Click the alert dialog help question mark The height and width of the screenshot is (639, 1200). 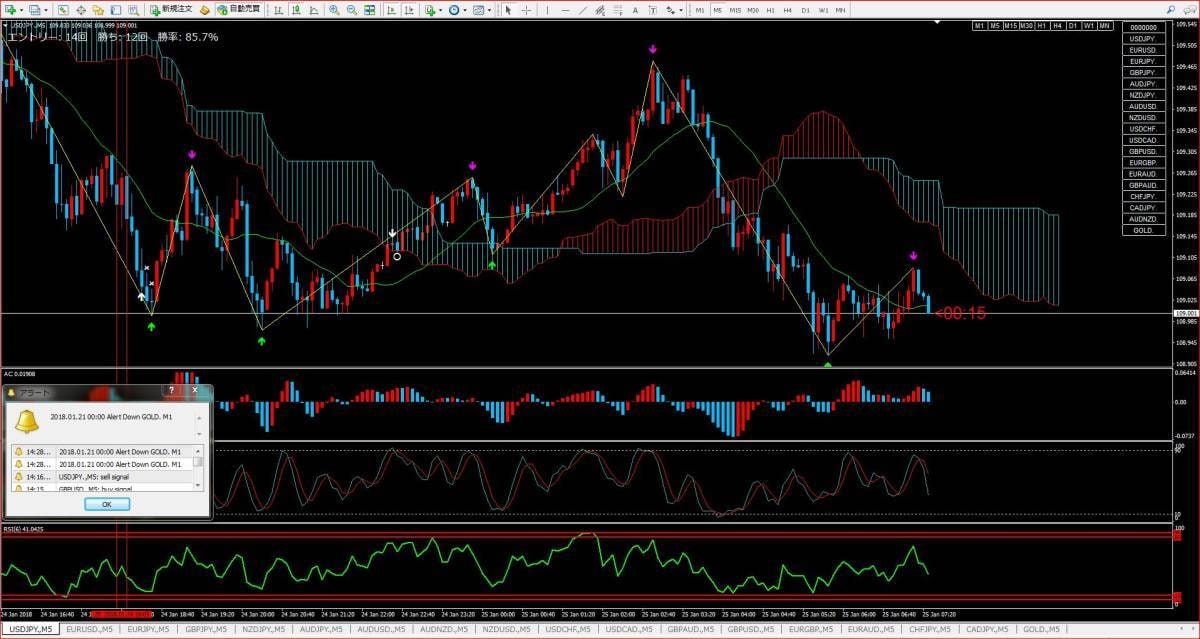pyautogui.click(x=172, y=391)
